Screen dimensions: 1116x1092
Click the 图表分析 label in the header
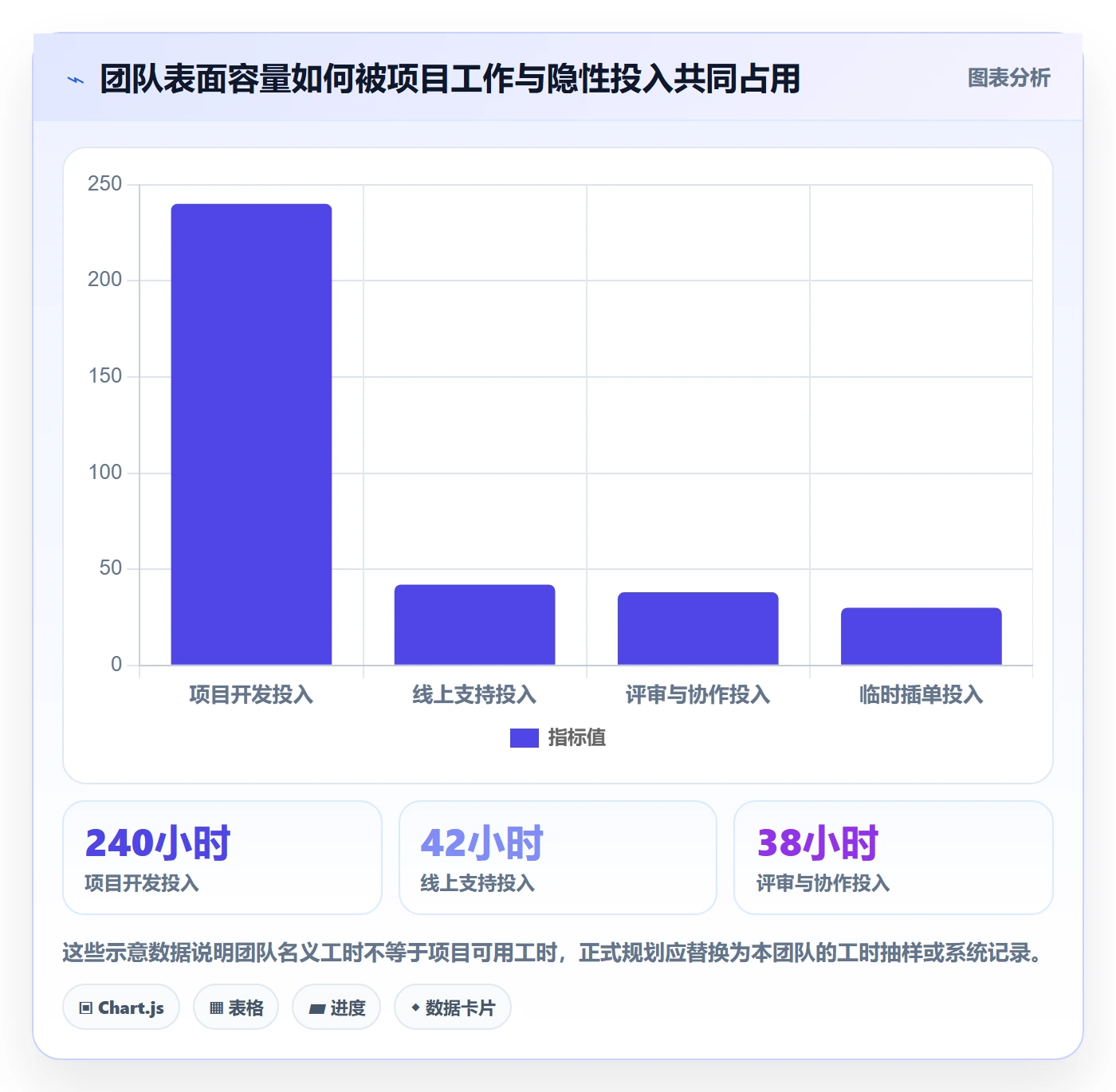tap(1008, 78)
